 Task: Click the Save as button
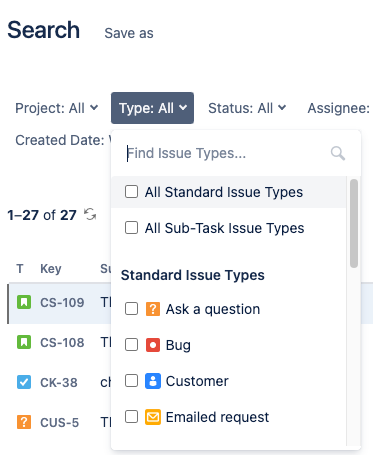pyautogui.click(x=129, y=33)
